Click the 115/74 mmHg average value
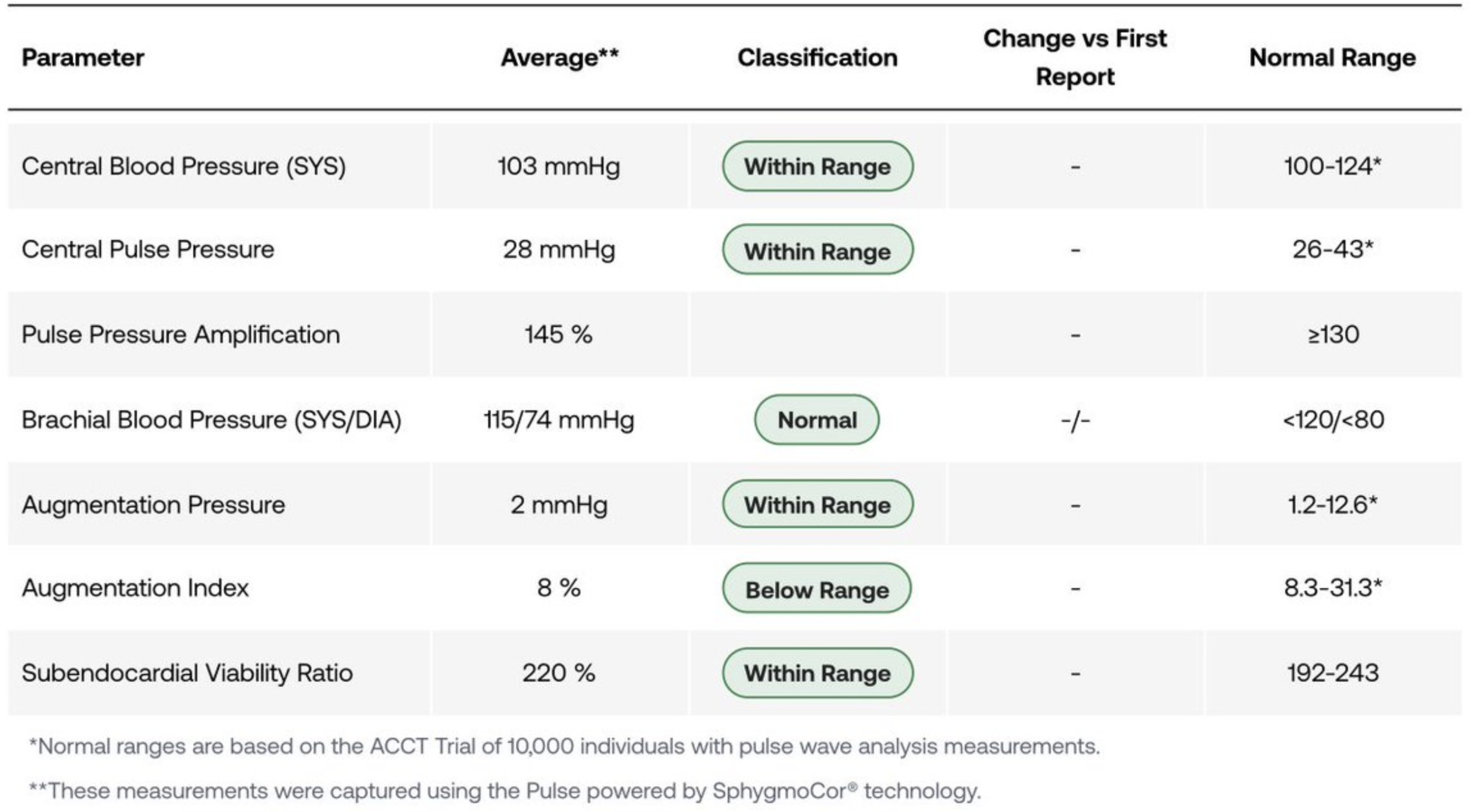The height and width of the screenshot is (812, 1469). (559, 420)
